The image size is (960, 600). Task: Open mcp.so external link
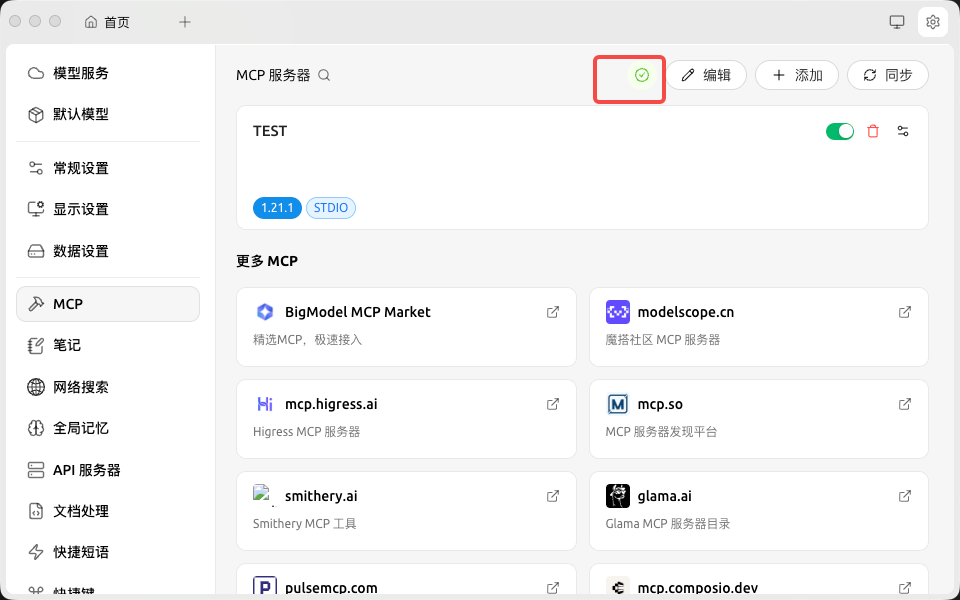pos(905,404)
